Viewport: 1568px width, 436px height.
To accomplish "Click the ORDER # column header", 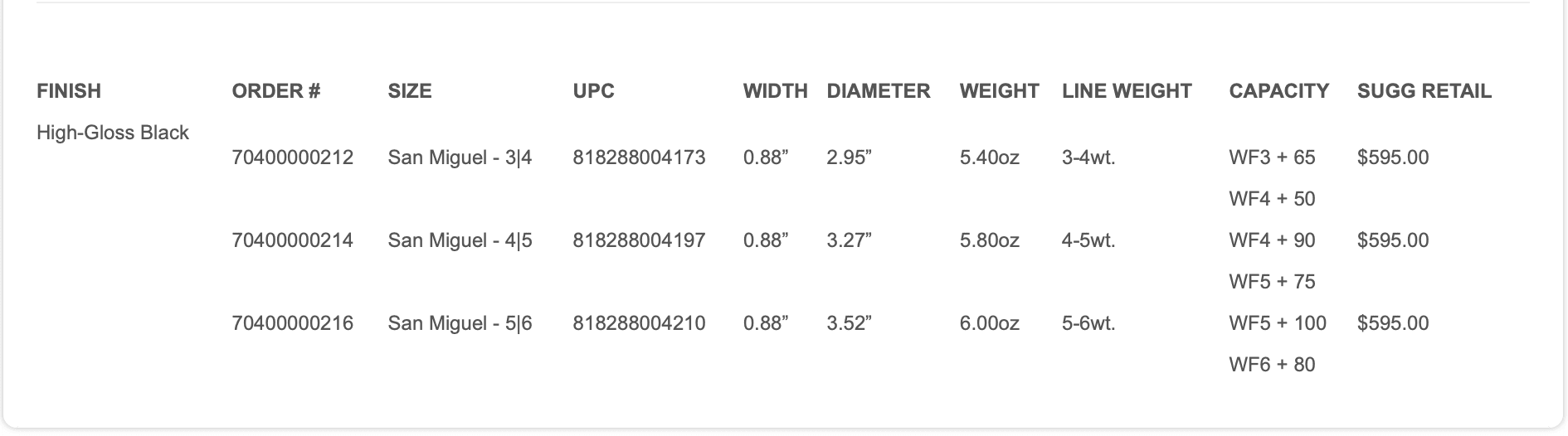I will coord(275,91).
